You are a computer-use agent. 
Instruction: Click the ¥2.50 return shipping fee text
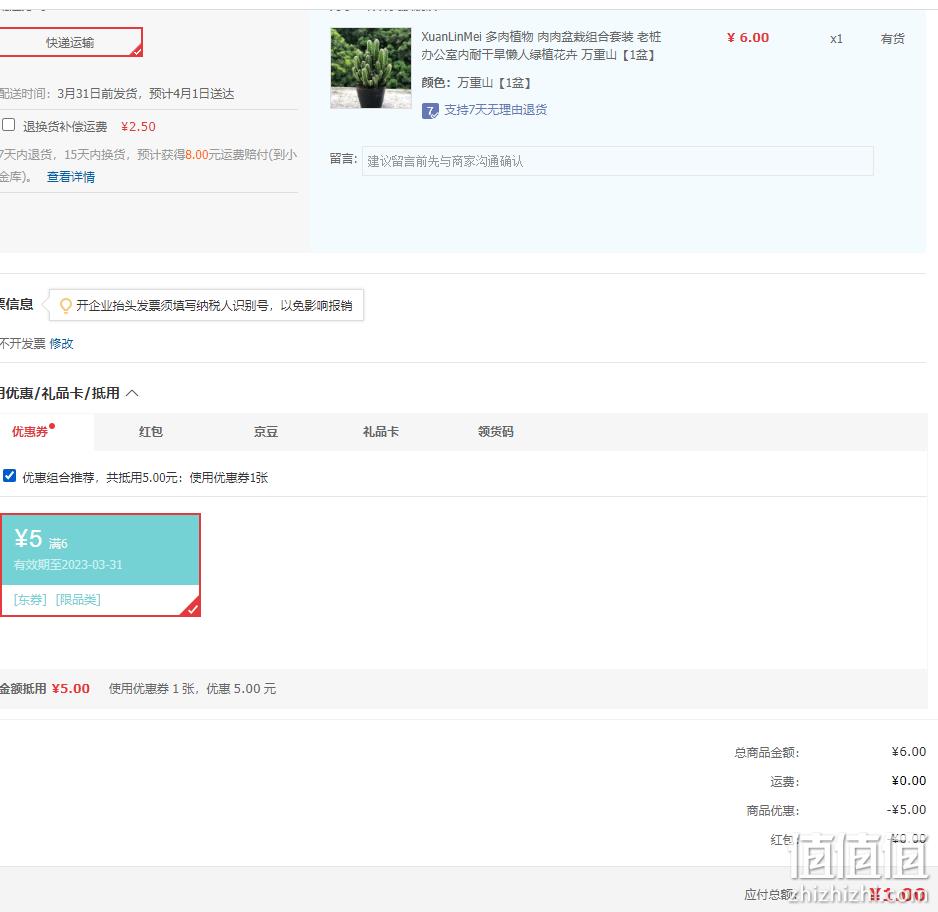coord(138,127)
